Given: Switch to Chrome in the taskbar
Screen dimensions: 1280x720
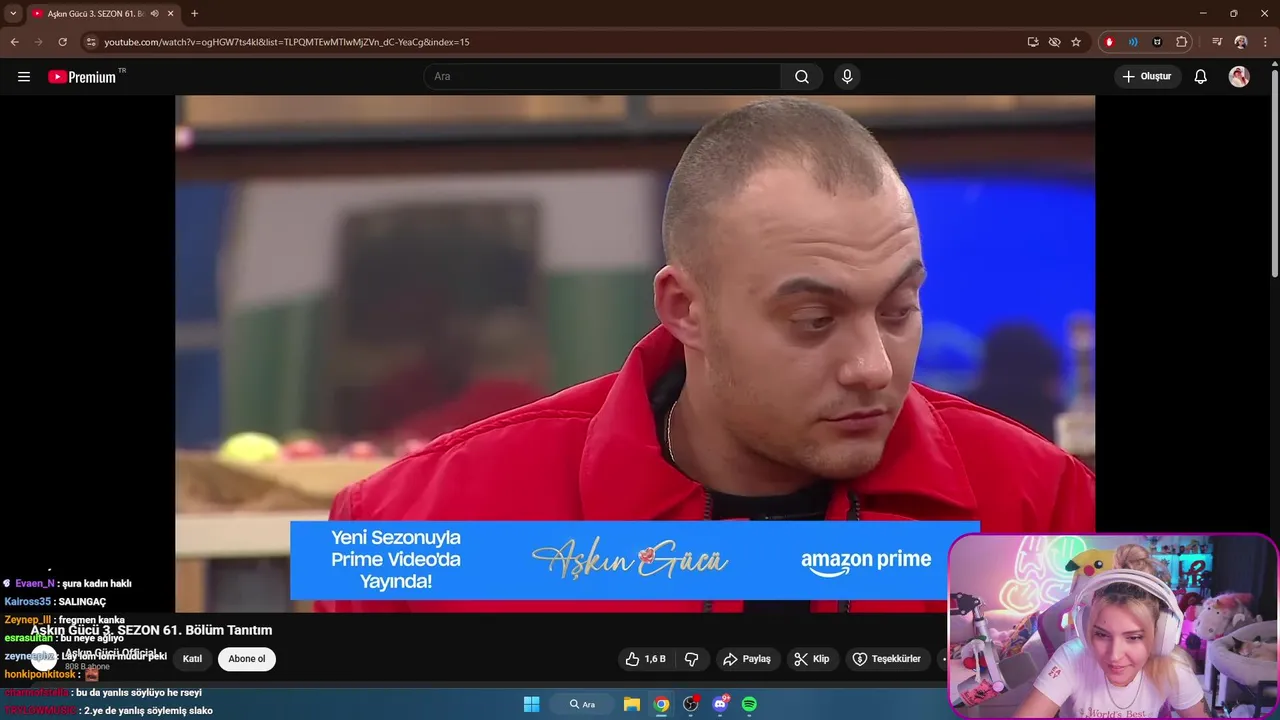Looking at the screenshot, I should pos(661,704).
